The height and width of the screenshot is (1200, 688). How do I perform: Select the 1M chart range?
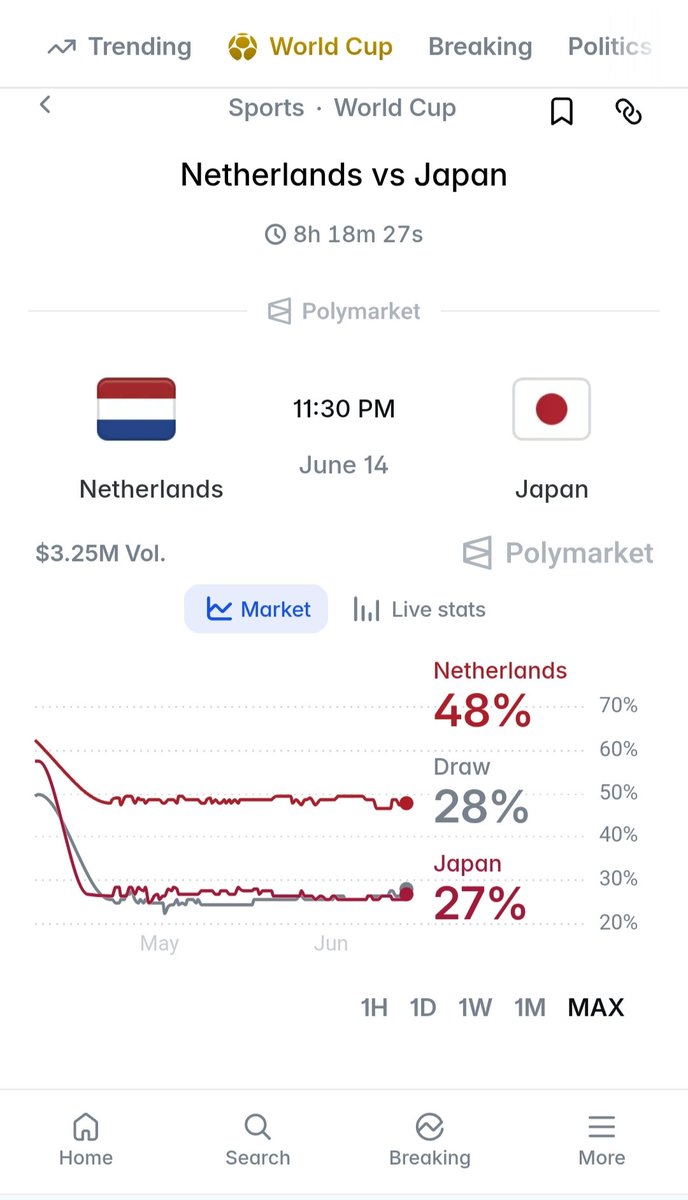click(x=530, y=1007)
